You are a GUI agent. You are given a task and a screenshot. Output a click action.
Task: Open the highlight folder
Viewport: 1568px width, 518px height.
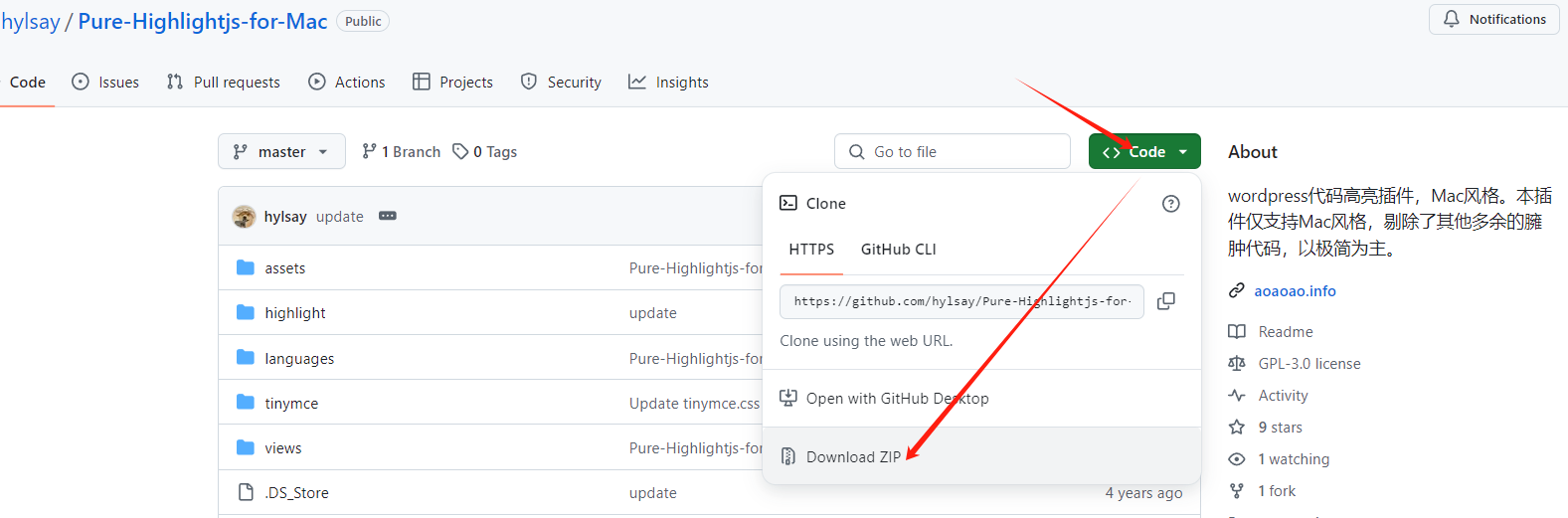[295, 313]
